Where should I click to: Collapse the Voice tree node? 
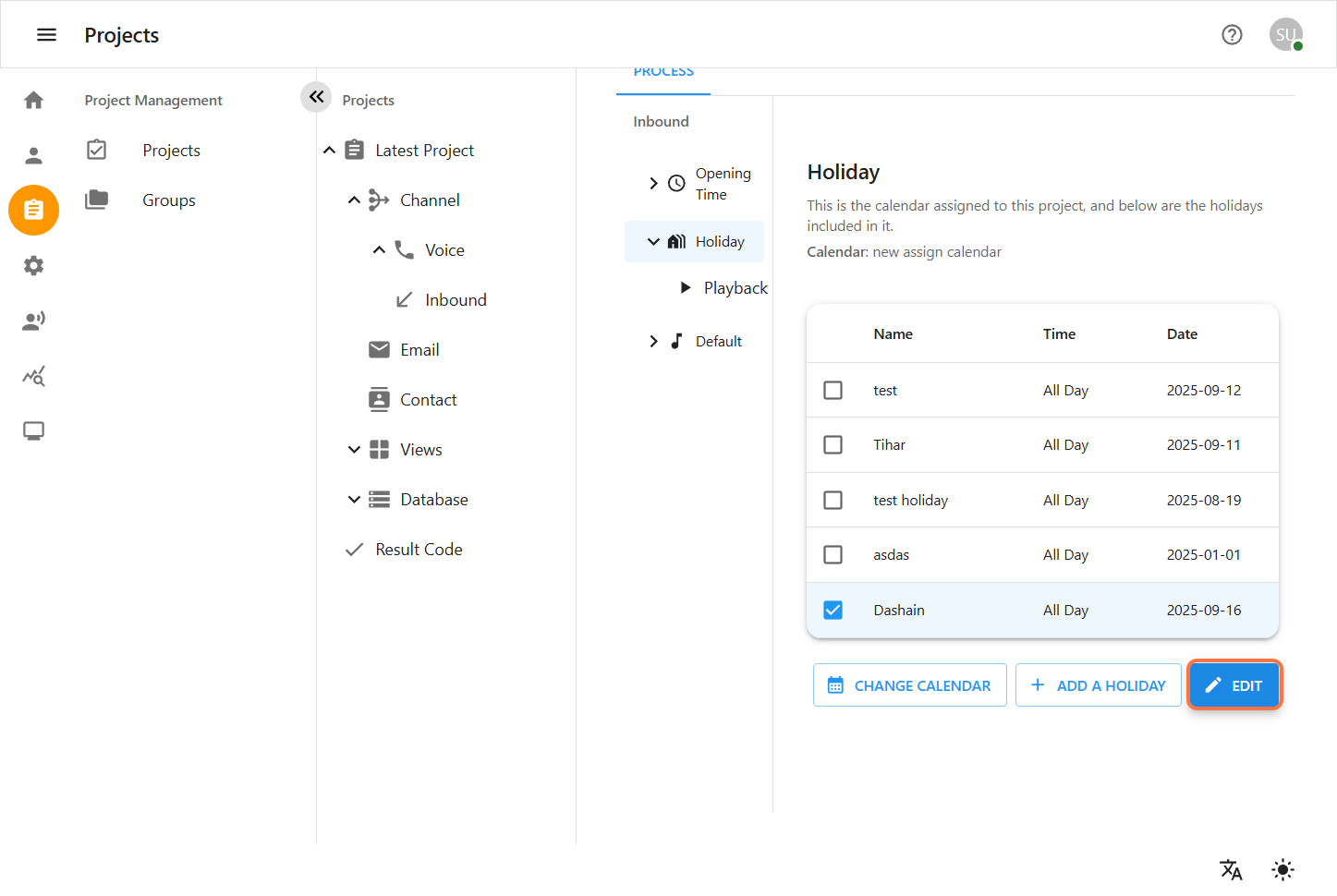[379, 250]
